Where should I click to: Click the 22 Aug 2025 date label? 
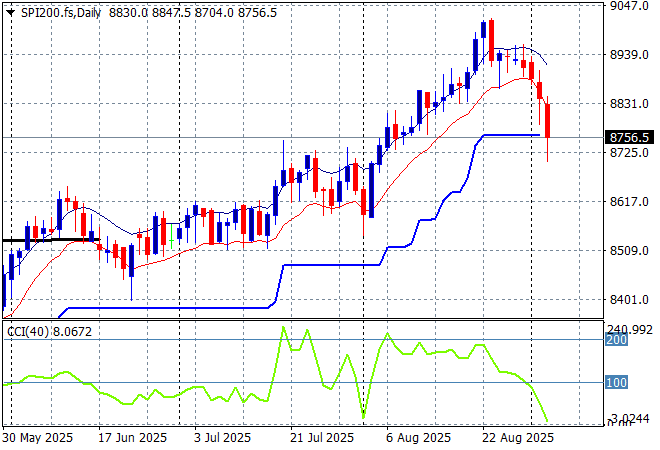(x=518, y=438)
